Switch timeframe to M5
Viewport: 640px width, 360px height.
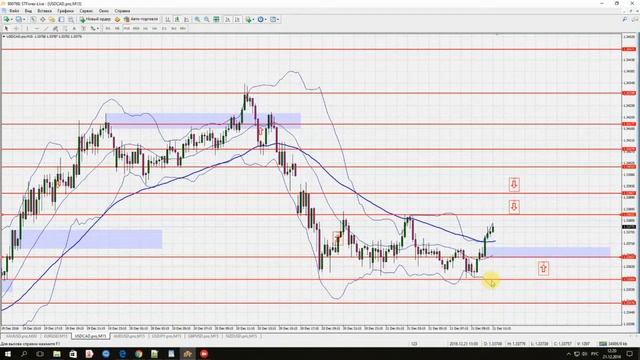point(117,28)
